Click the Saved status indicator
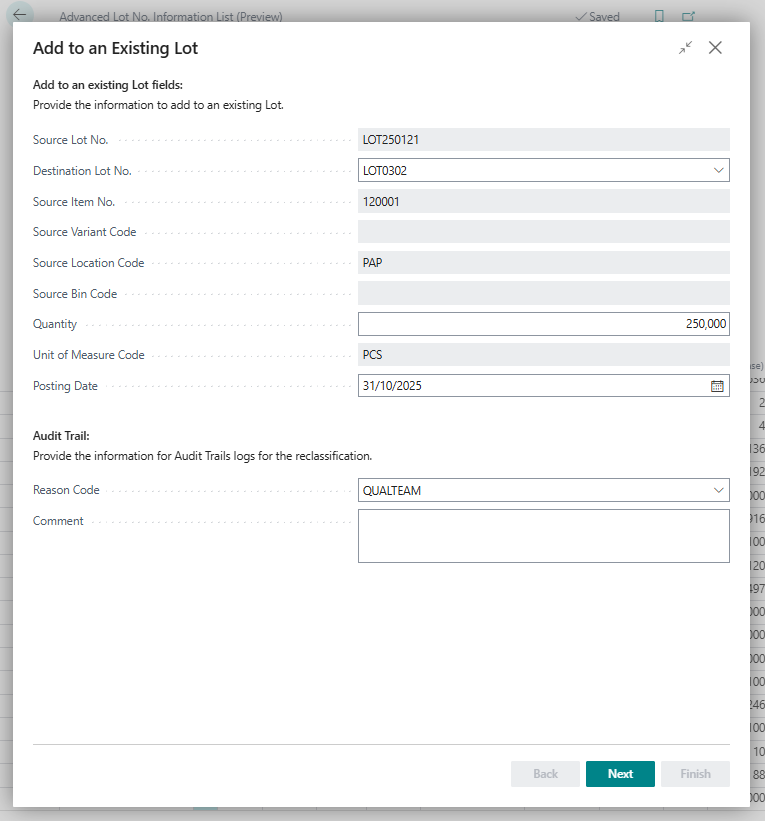 point(597,16)
